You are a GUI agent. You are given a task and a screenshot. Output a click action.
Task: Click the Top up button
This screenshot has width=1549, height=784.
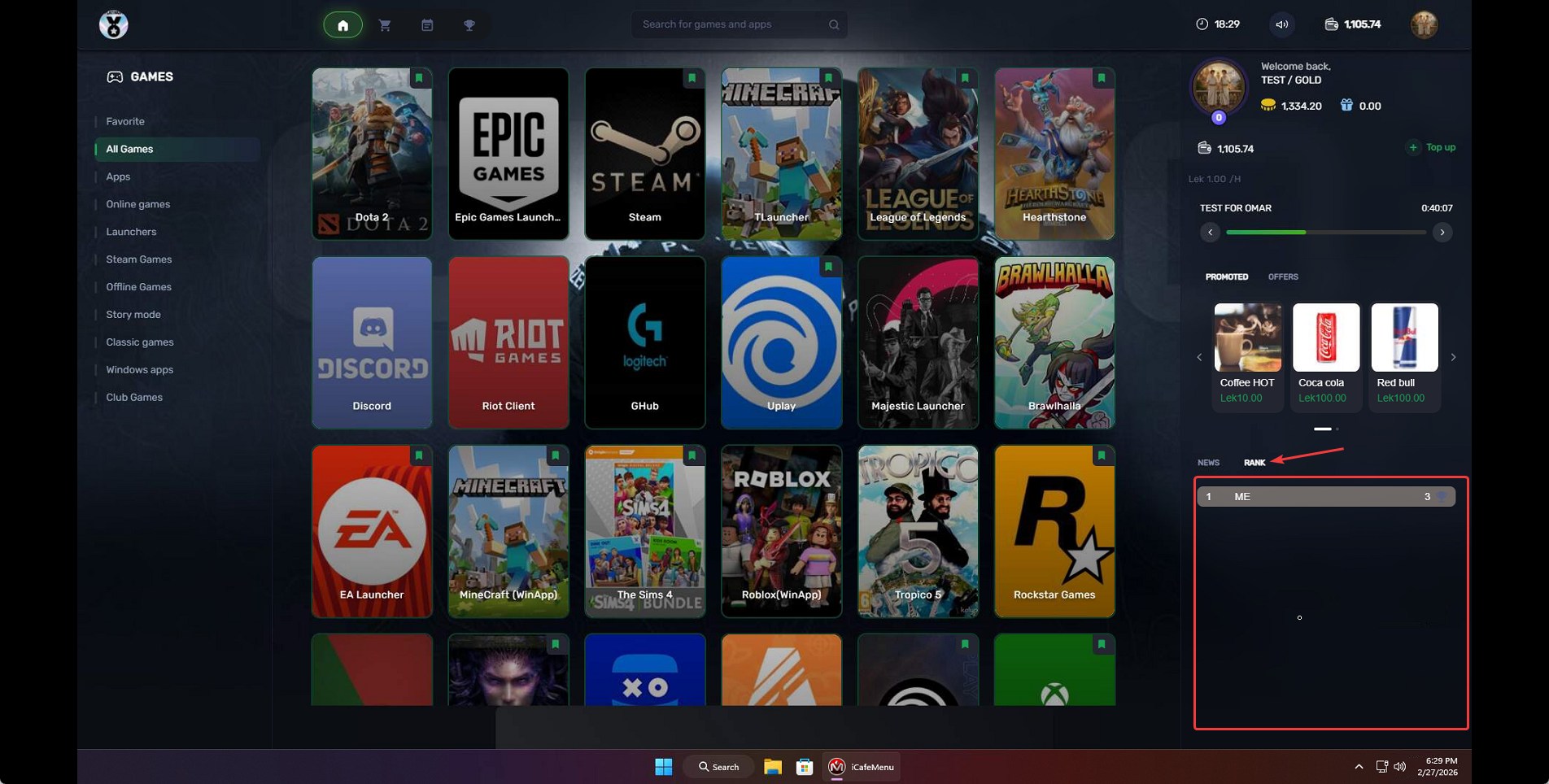(1432, 147)
